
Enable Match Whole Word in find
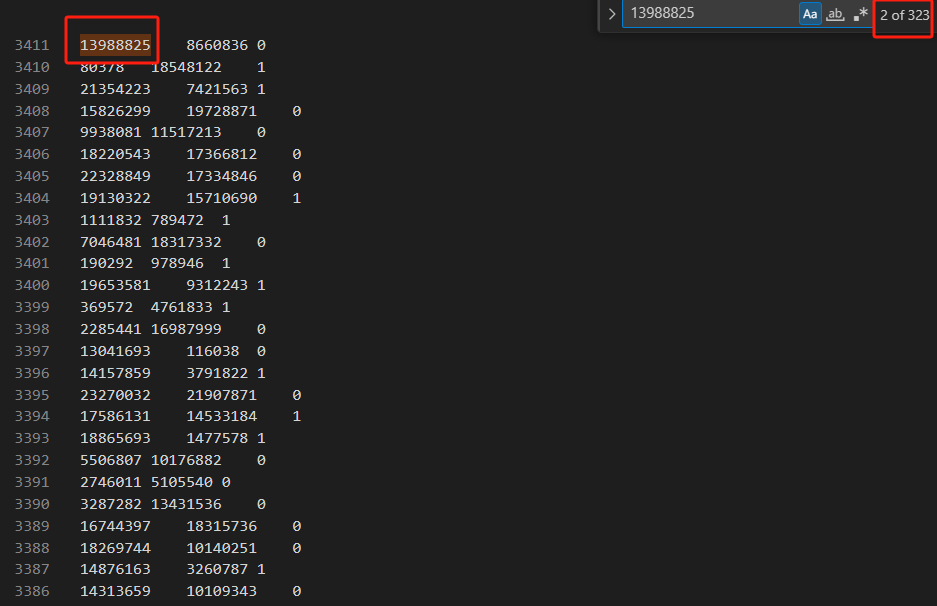click(x=835, y=14)
